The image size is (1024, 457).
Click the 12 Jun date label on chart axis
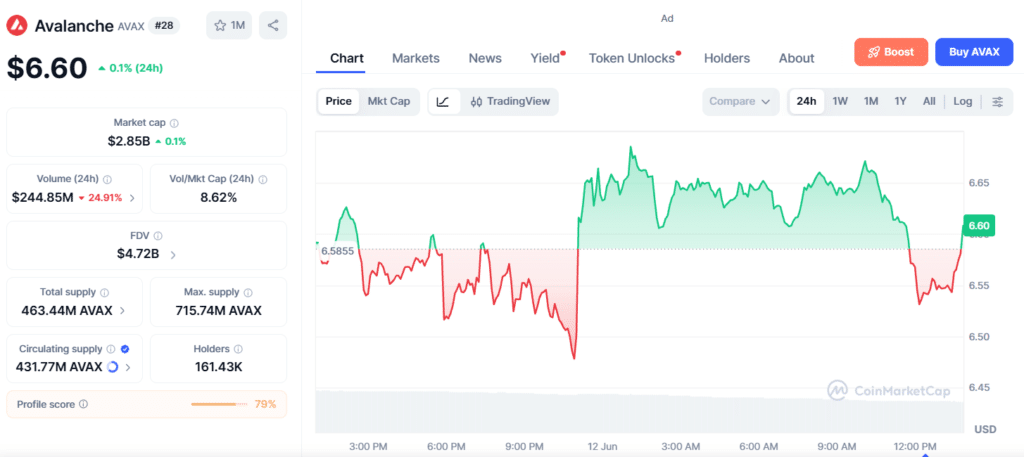click(x=602, y=447)
